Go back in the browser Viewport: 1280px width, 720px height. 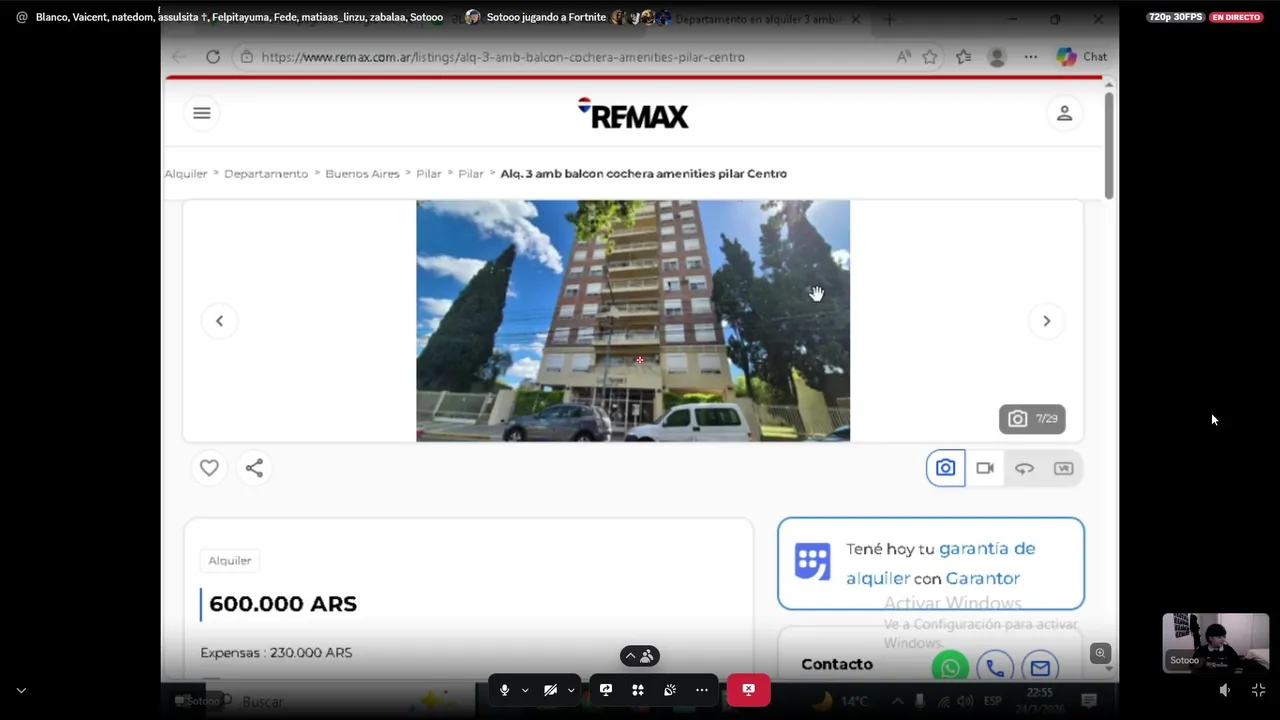[179, 57]
